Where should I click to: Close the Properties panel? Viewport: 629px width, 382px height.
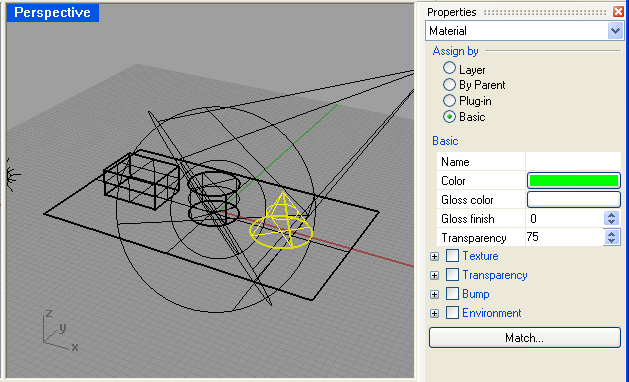(x=618, y=12)
